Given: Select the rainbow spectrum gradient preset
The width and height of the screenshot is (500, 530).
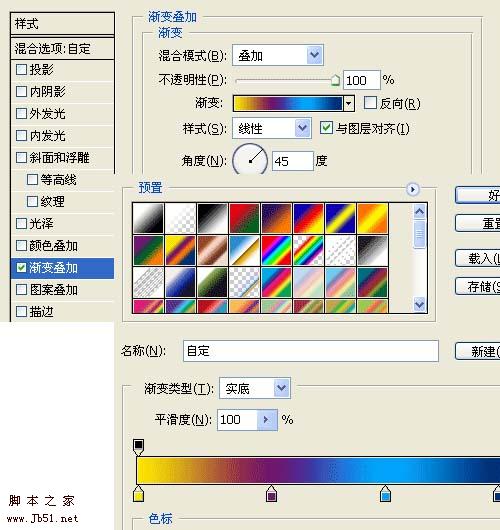Looking at the screenshot, I should click(277, 250).
